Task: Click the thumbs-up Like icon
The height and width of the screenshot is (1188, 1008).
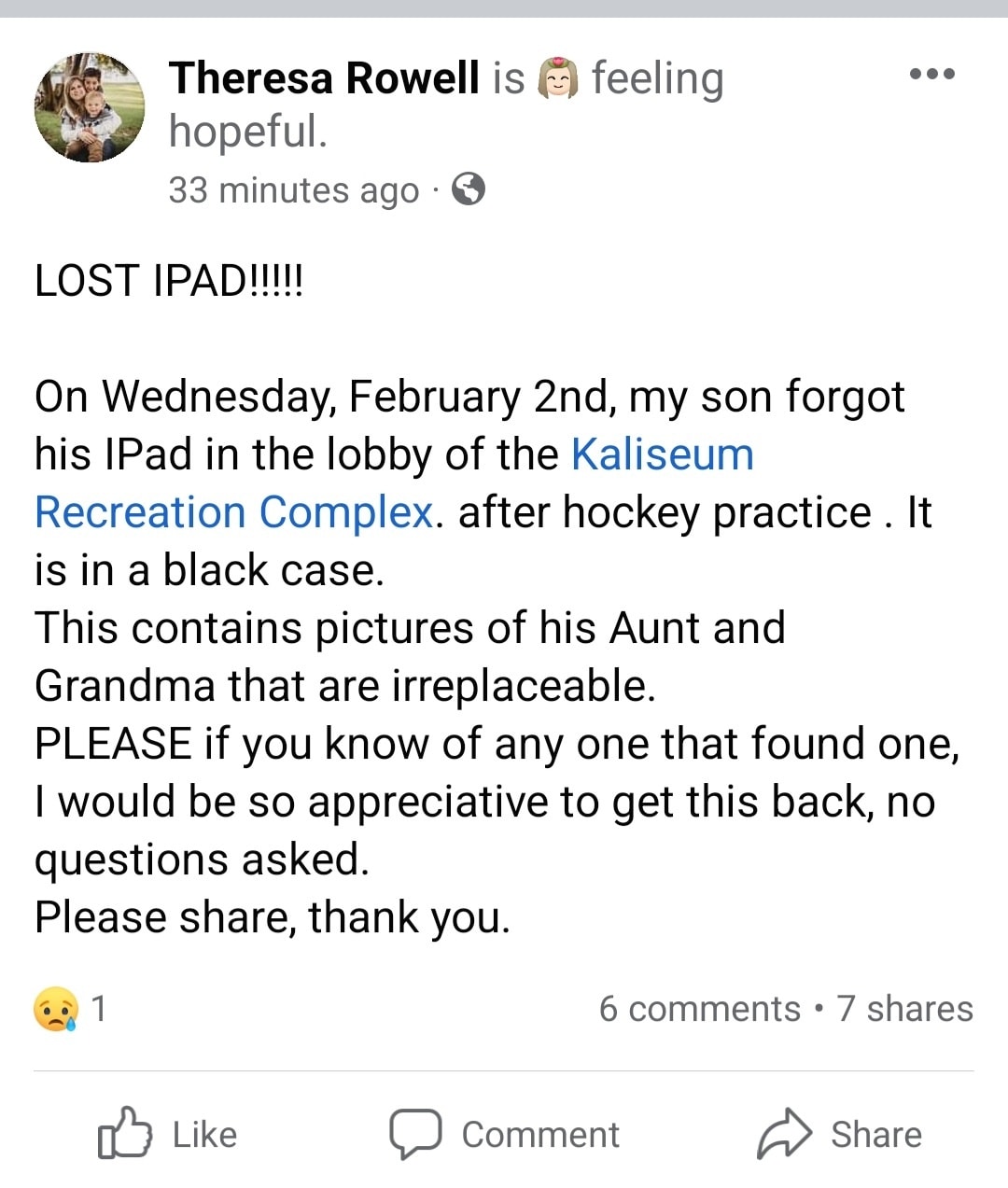Action: (123, 1133)
